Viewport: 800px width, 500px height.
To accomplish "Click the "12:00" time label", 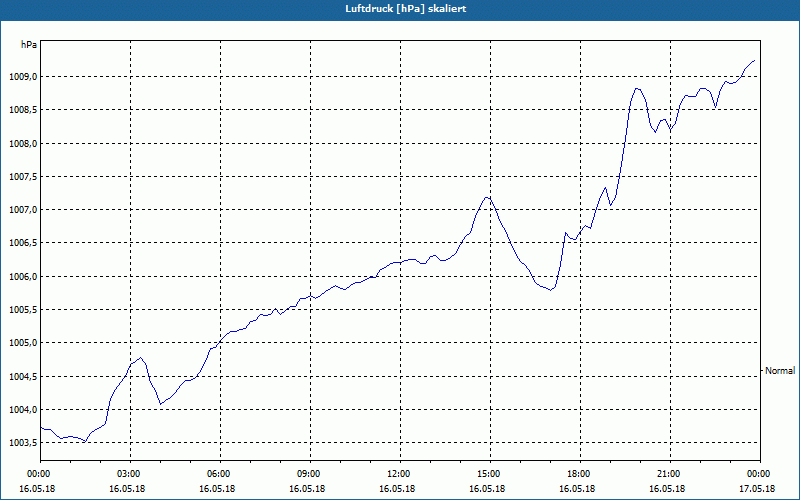I will pyautogui.click(x=400, y=474).
